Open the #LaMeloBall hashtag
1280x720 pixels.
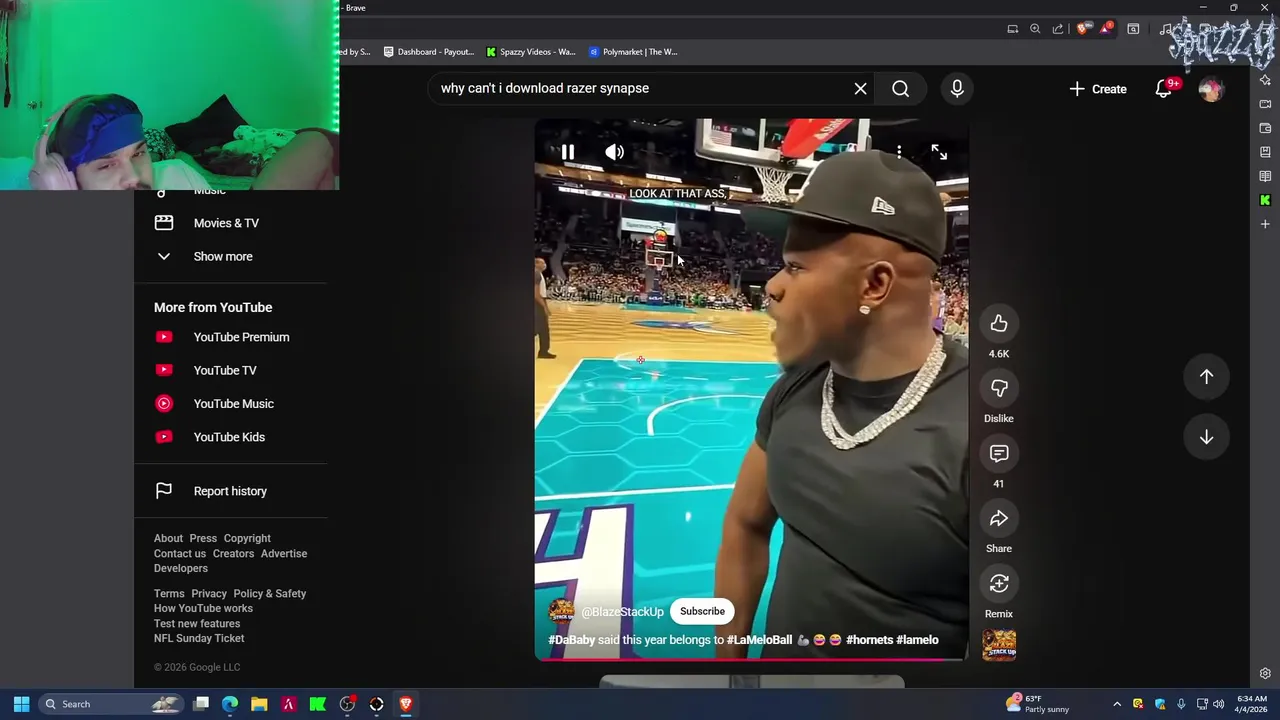click(759, 640)
